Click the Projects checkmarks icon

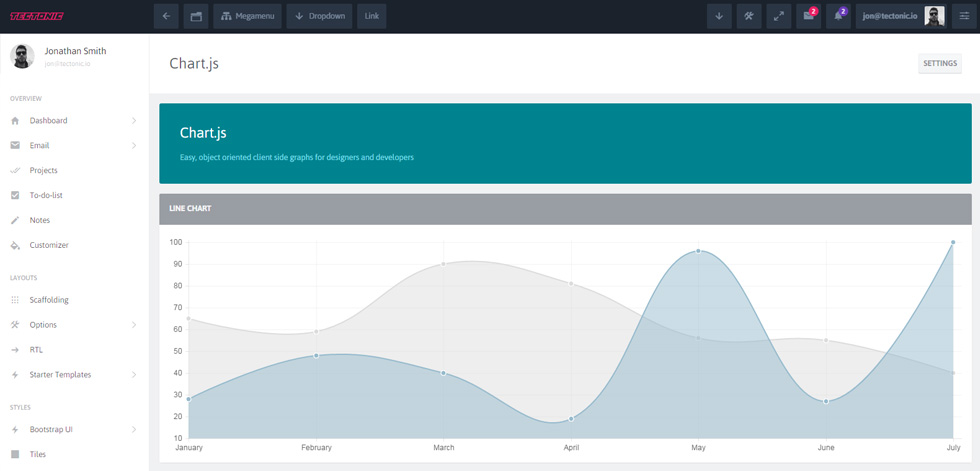pyautogui.click(x=15, y=171)
